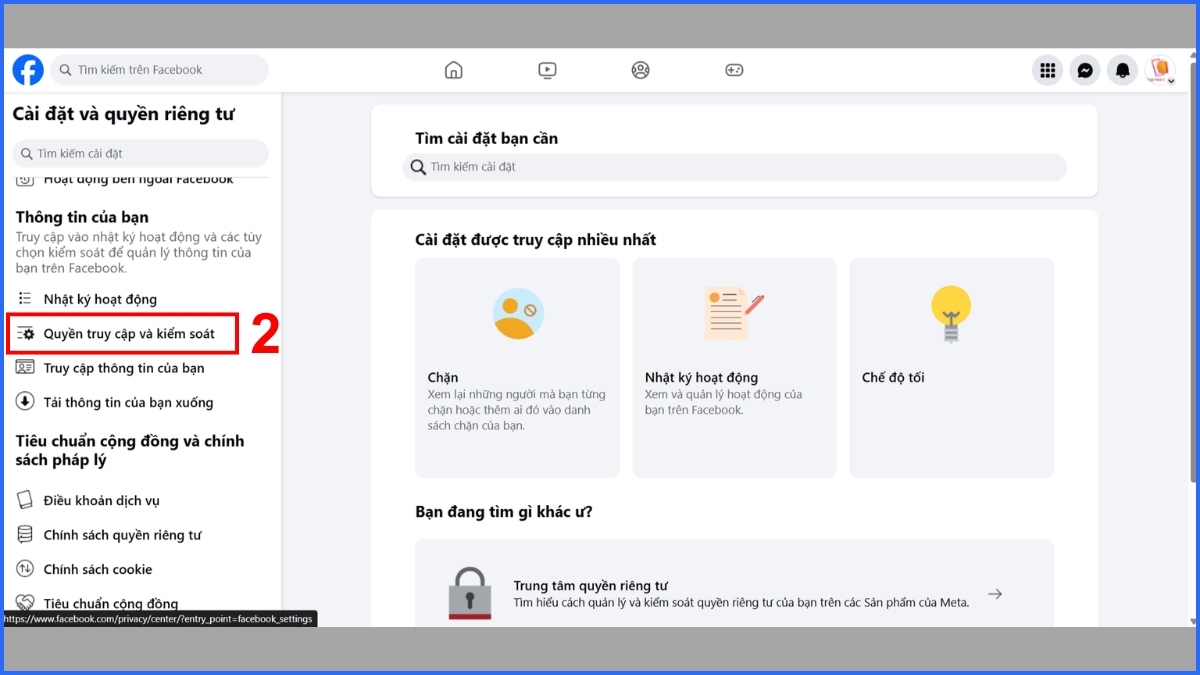
Task: Select the Home icon in top navigation
Action: [453, 70]
